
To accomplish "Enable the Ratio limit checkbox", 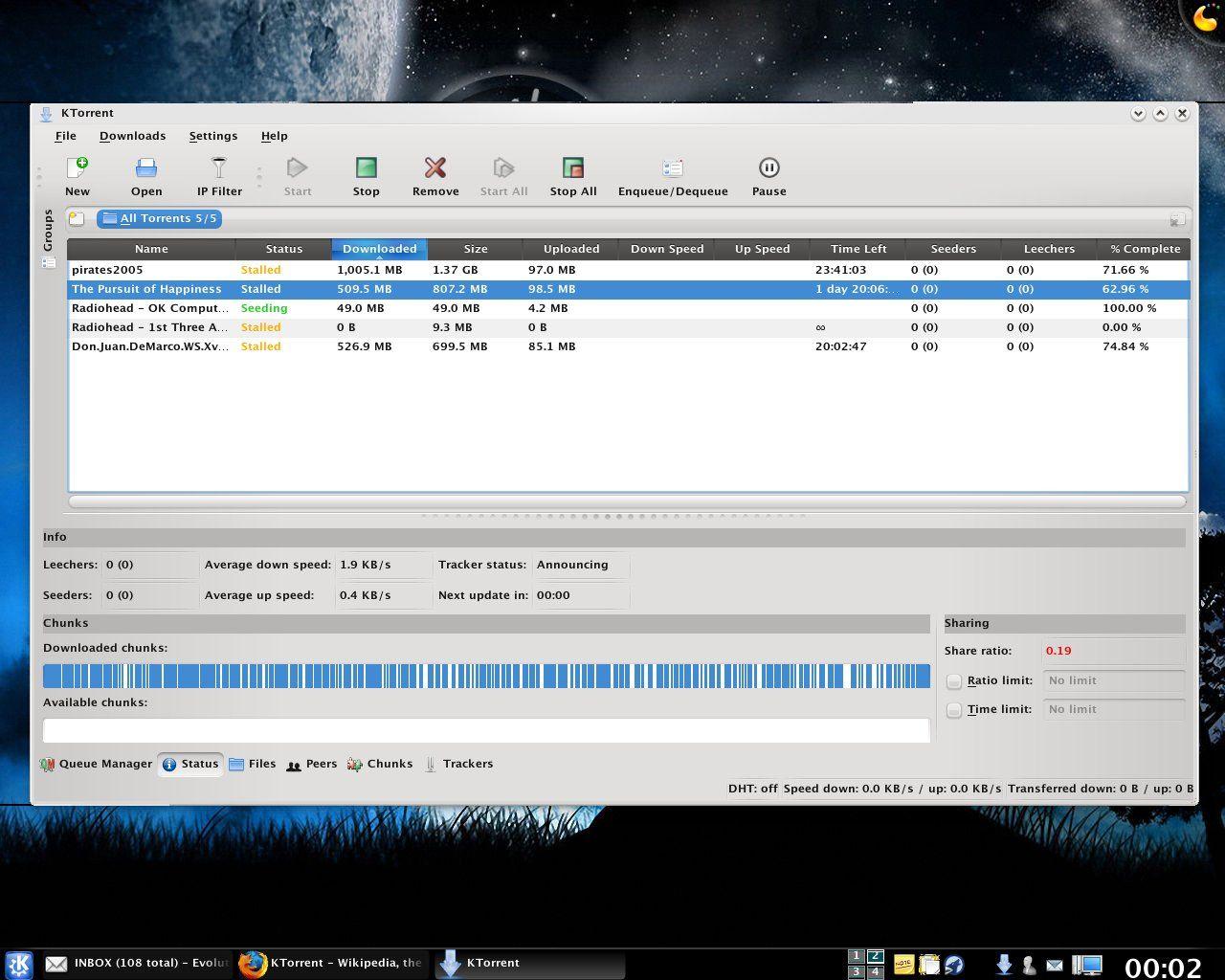I will pyautogui.click(x=954, y=681).
